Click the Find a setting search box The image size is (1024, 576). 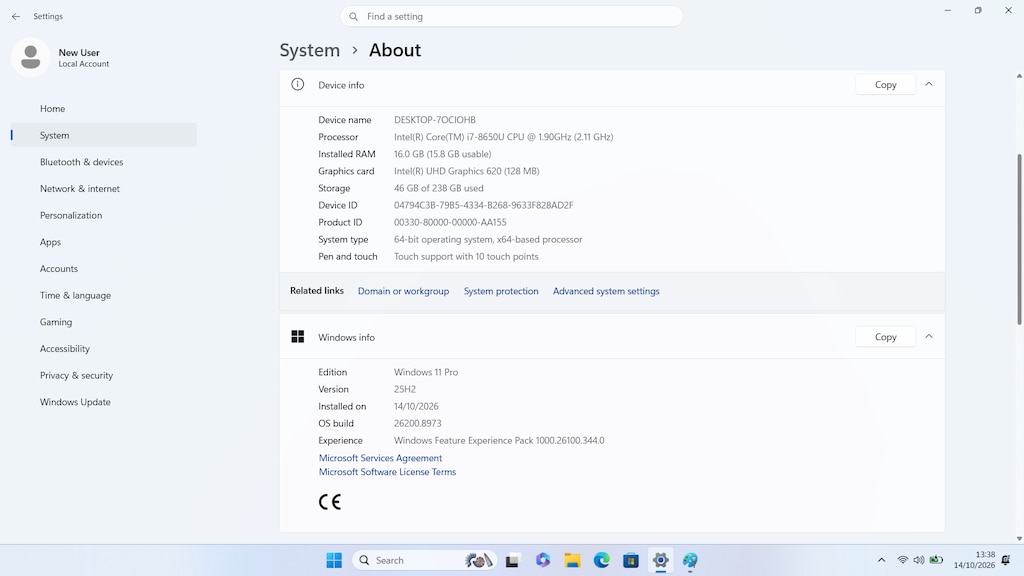(x=511, y=16)
